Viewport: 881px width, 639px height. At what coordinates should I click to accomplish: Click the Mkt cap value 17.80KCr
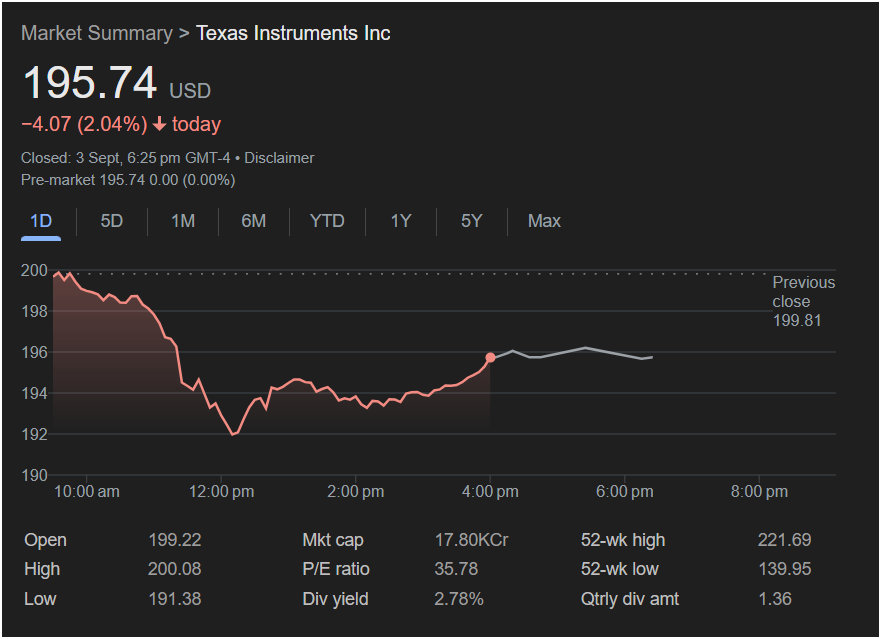(x=471, y=540)
